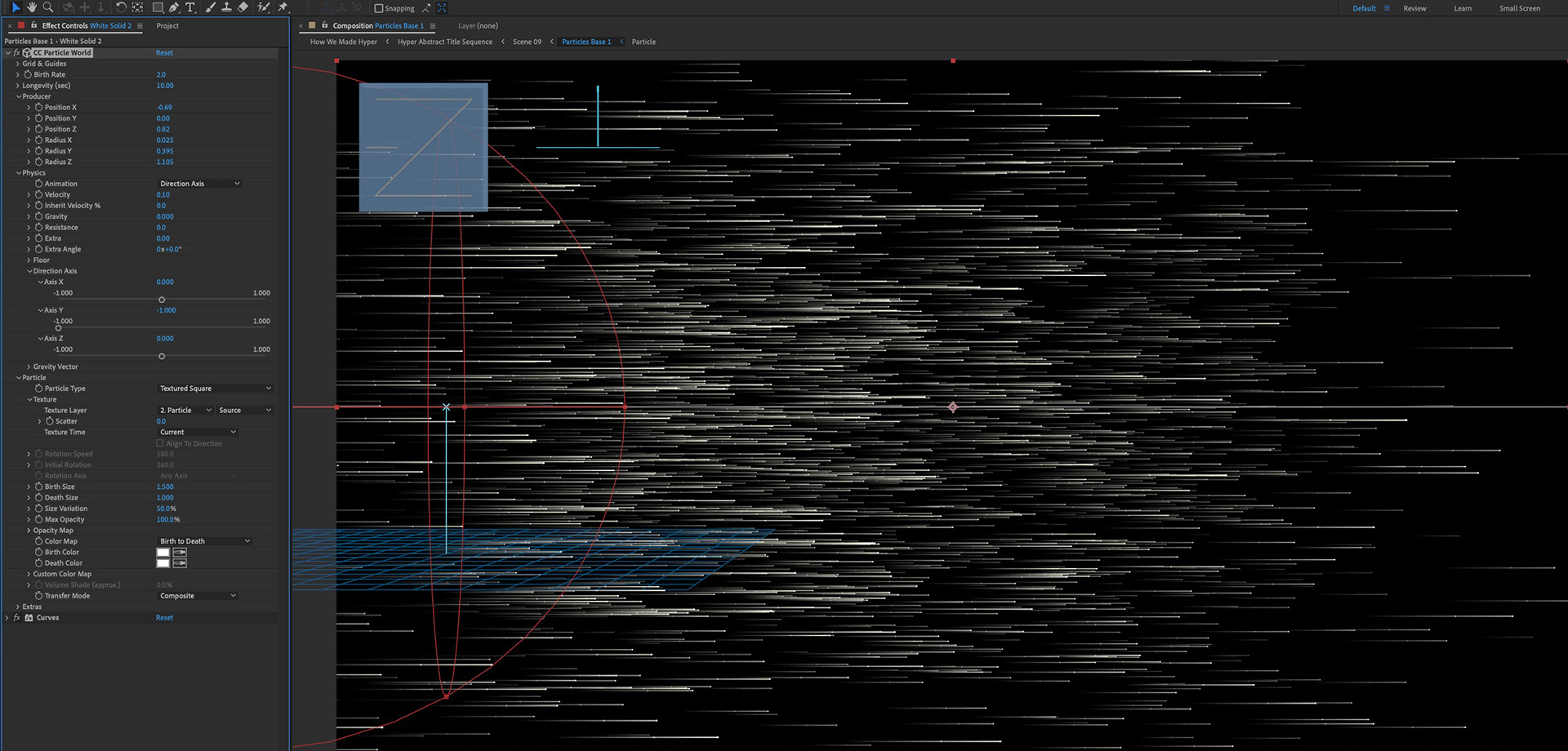The width and height of the screenshot is (1568, 751).
Task: Select the Selection arrow tool
Action: point(16,7)
